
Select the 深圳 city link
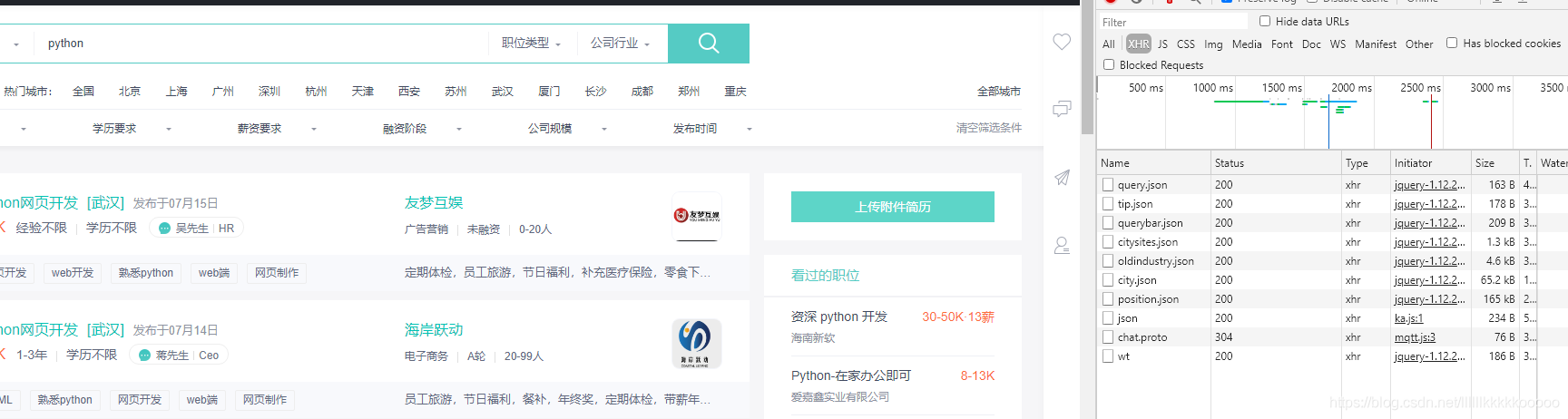point(269,92)
